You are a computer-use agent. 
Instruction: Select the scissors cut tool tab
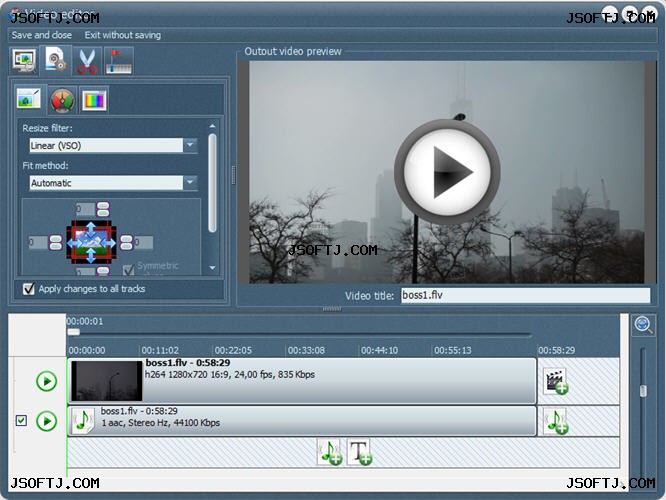point(87,61)
